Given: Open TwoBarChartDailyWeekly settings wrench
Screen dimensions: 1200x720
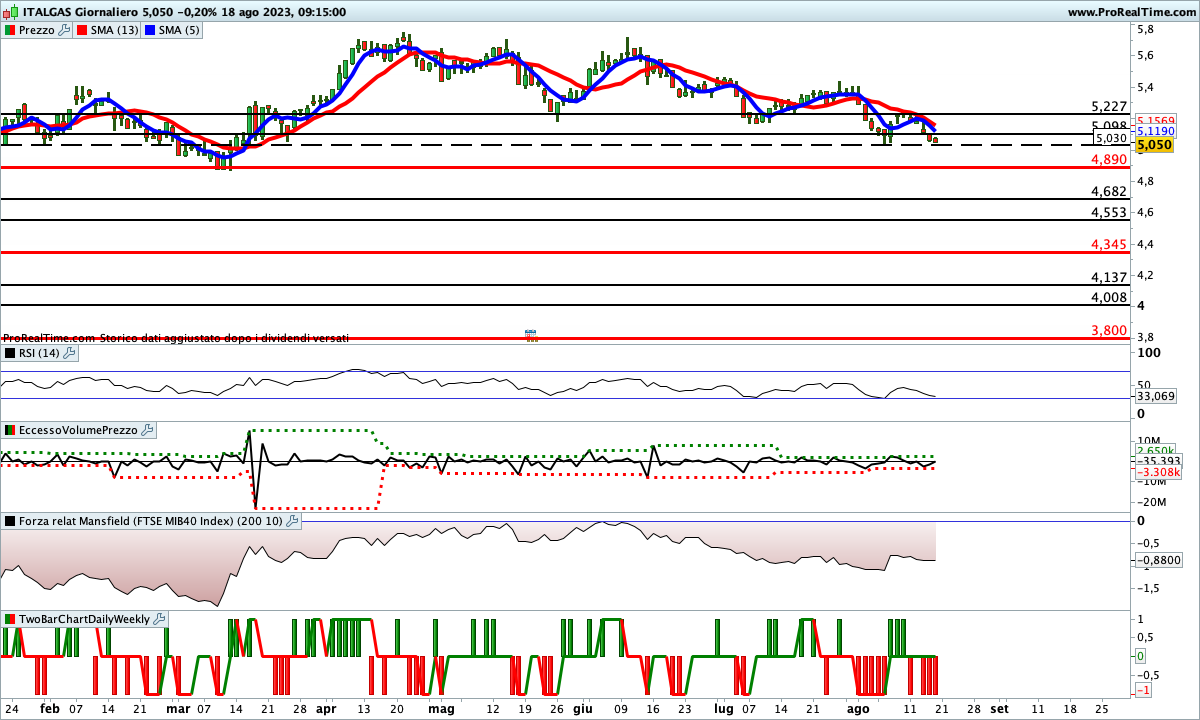Looking at the screenshot, I should 161,619.
